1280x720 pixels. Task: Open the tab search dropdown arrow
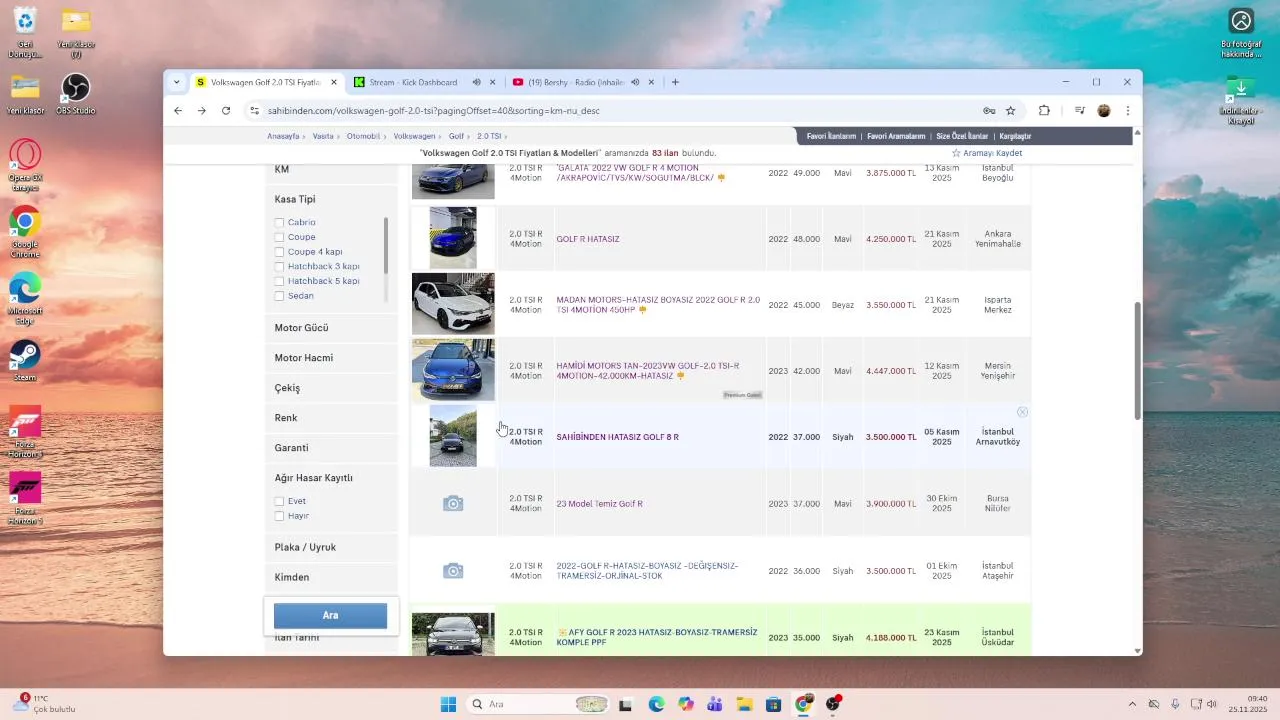[x=176, y=82]
